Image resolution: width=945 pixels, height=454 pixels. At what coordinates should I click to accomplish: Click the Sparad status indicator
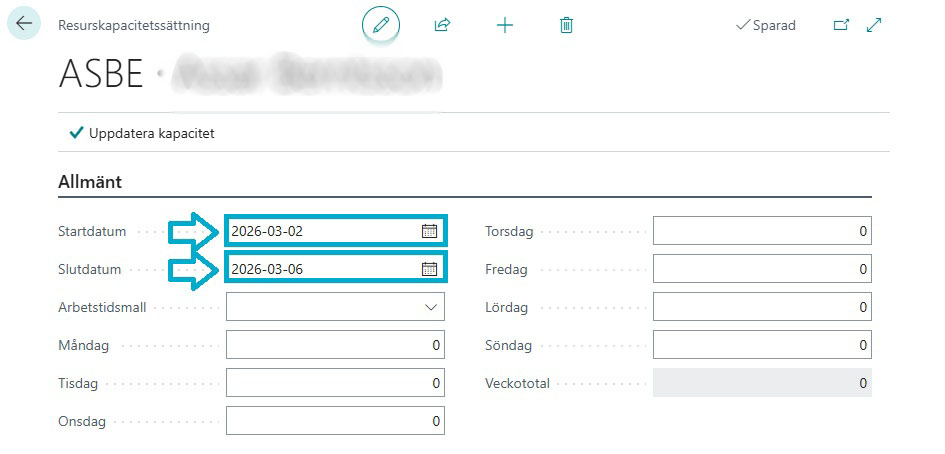click(765, 25)
